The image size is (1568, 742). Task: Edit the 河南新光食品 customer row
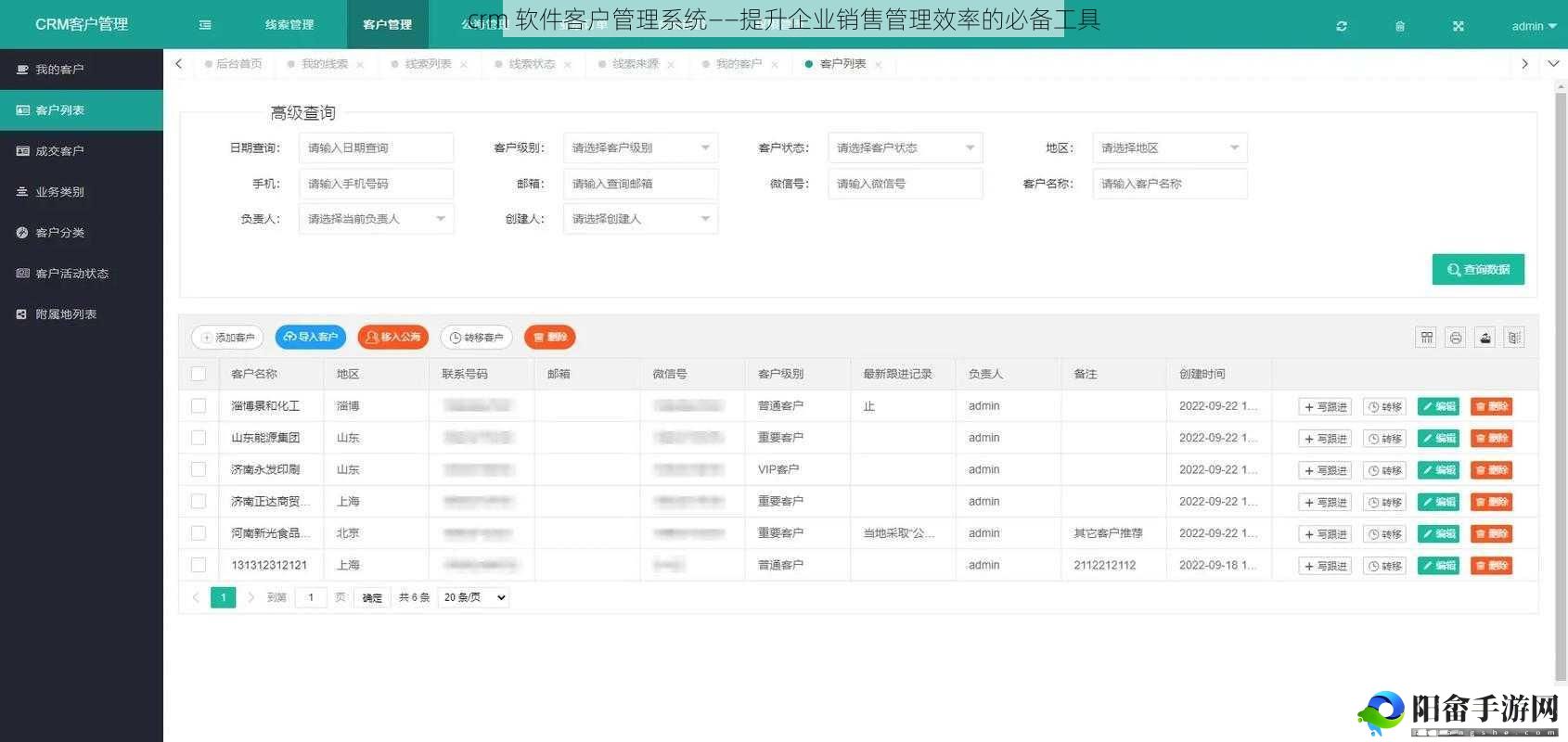coord(1439,533)
